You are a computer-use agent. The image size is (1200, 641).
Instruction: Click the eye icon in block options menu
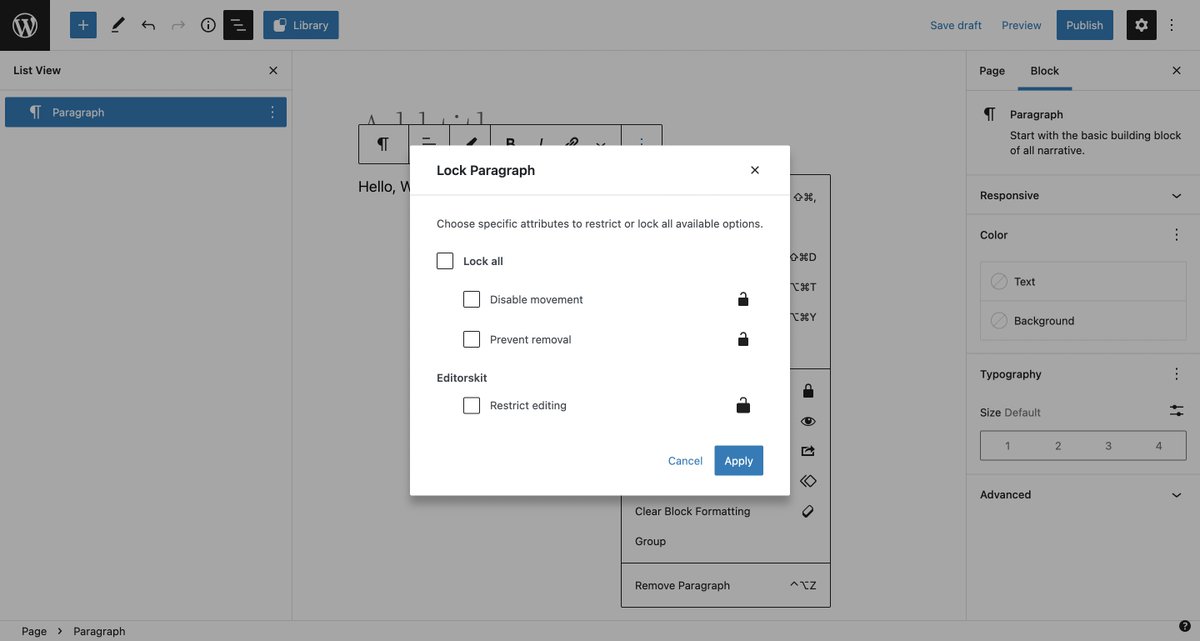[808, 421]
